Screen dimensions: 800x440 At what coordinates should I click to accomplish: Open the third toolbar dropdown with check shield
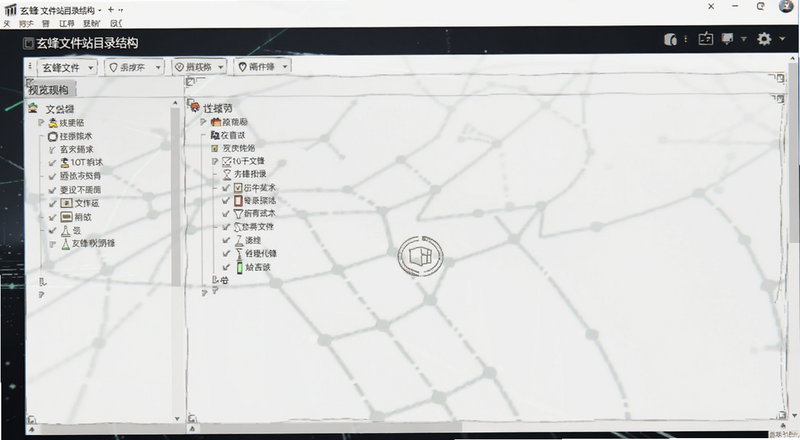click(199, 67)
